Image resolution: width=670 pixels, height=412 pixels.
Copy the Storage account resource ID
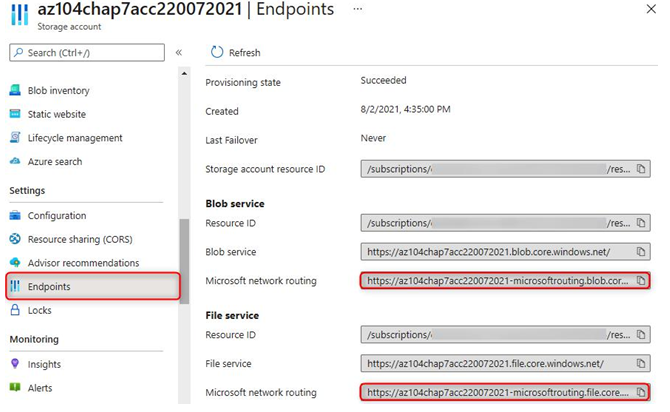click(641, 169)
